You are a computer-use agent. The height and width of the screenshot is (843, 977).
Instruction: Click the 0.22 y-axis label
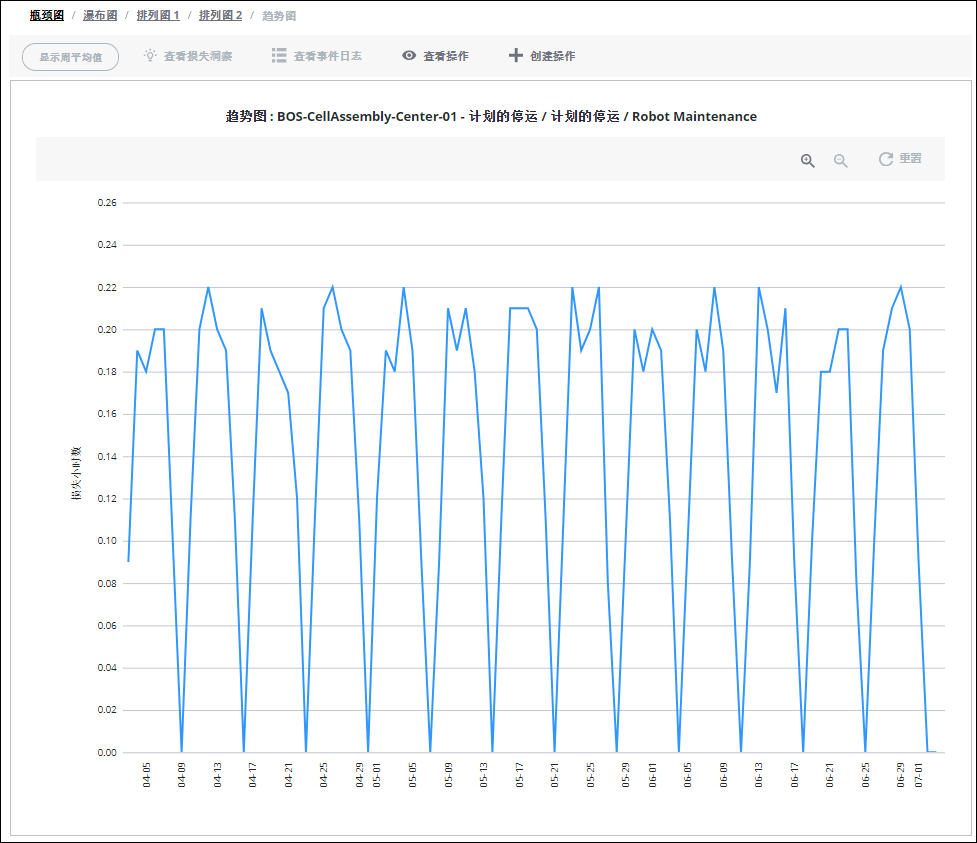point(107,288)
